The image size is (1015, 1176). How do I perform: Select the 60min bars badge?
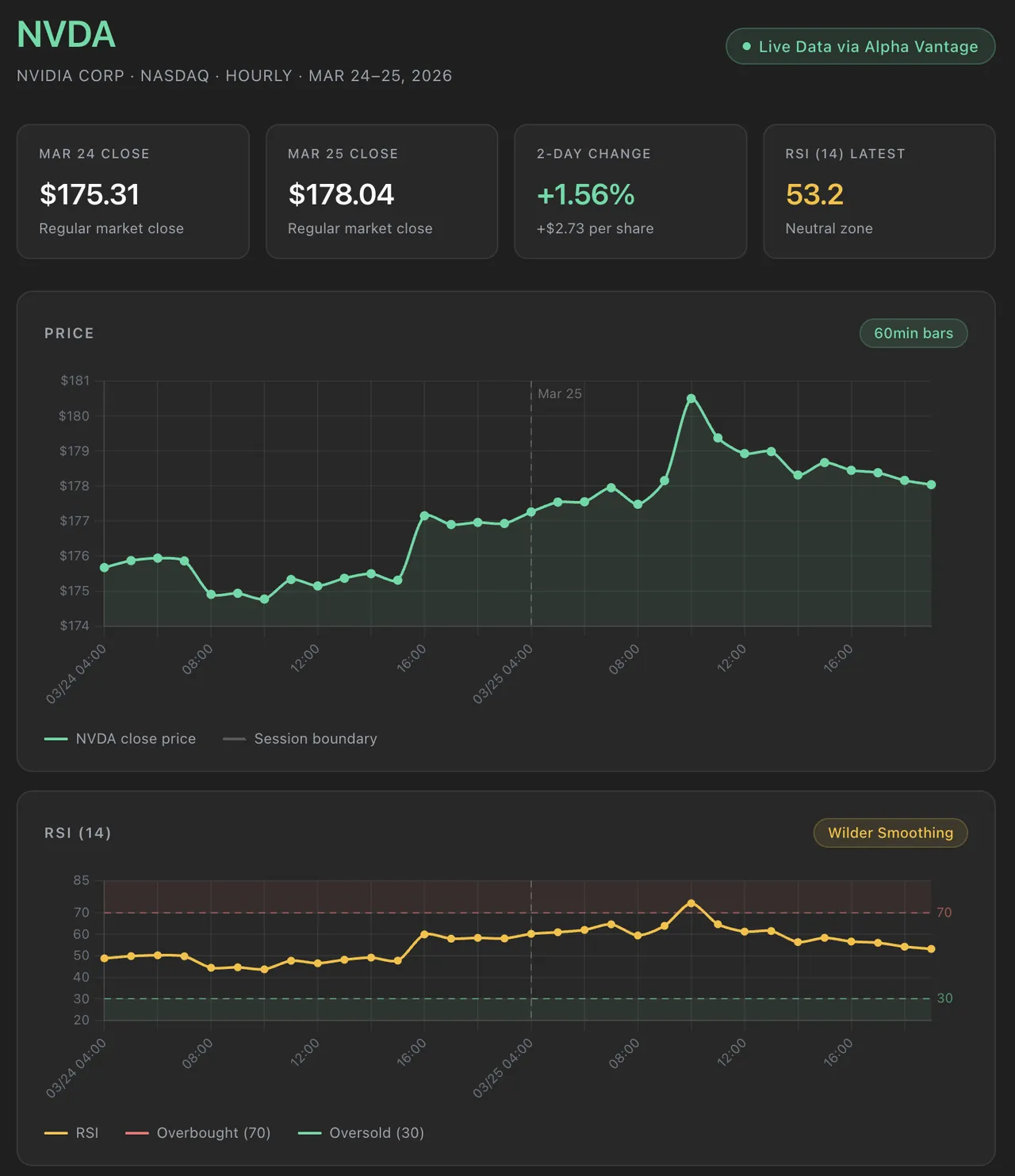pyautogui.click(x=913, y=334)
